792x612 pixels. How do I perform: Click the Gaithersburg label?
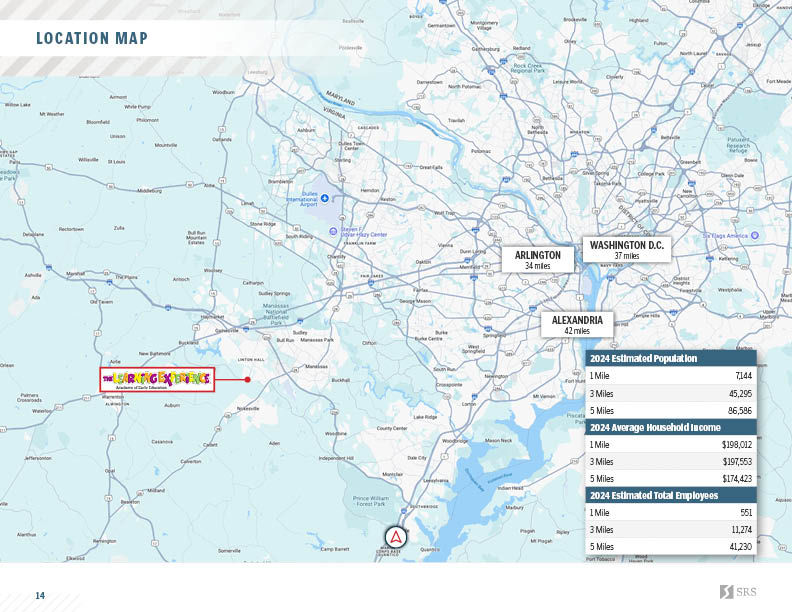click(485, 49)
